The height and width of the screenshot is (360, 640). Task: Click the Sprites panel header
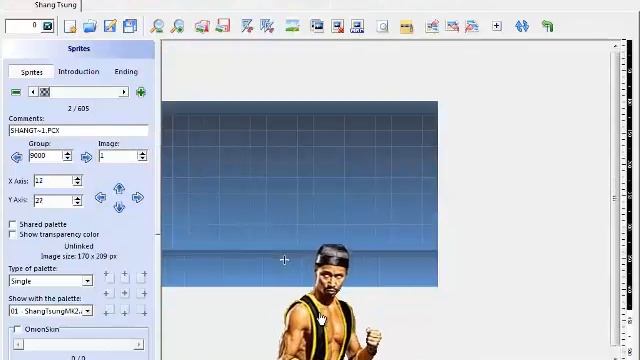coord(78,49)
